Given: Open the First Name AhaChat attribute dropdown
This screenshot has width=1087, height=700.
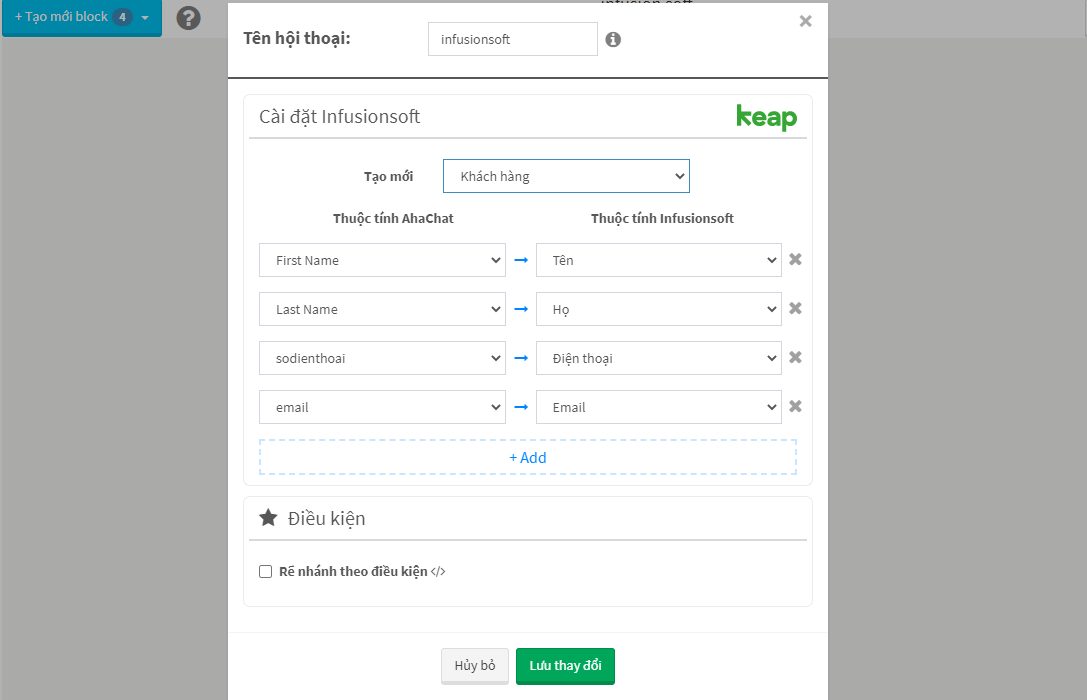Looking at the screenshot, I should (382, 260).
